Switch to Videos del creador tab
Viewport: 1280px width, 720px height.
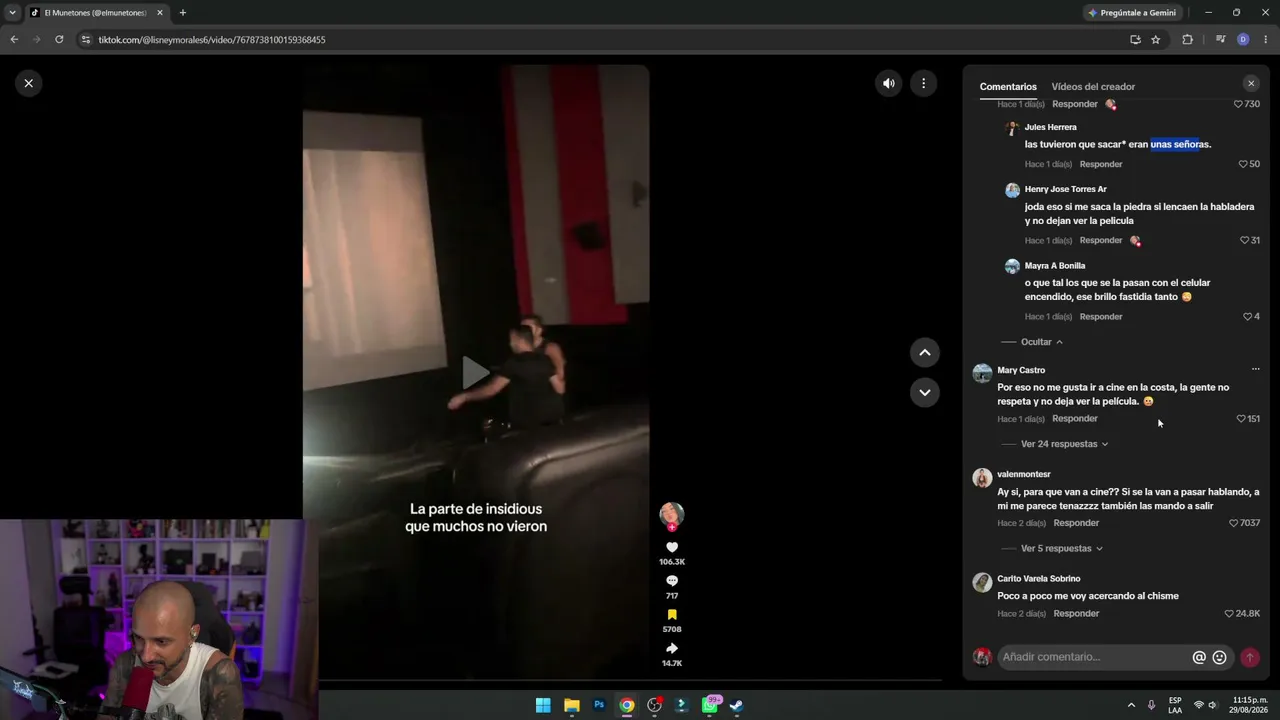(1093, 87)
